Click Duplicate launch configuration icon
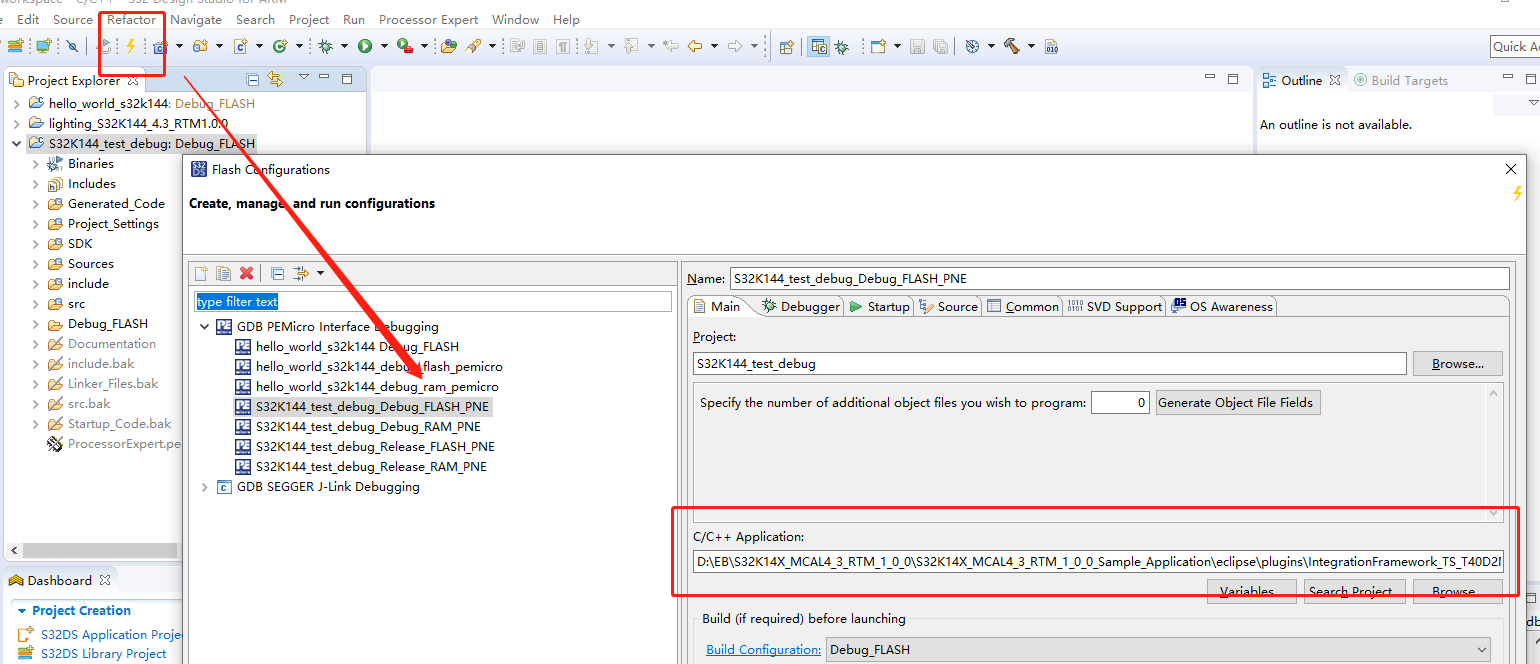 pos(224,273)
